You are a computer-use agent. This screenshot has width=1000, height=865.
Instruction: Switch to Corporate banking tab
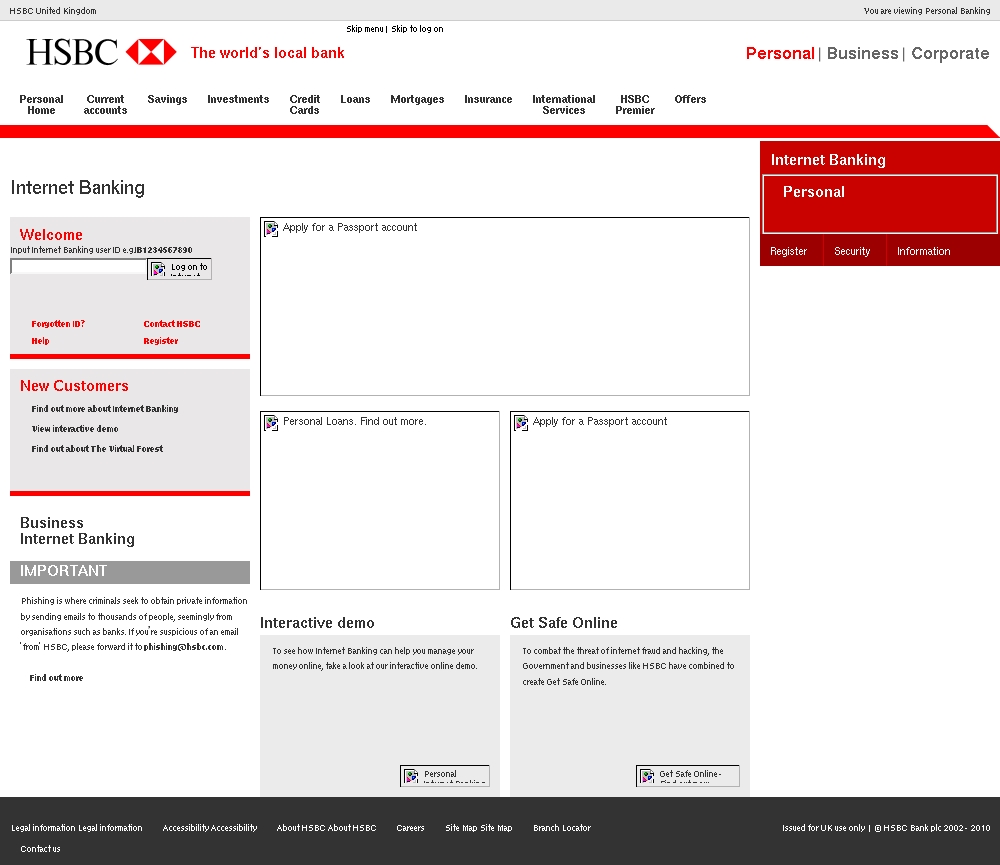click(950, 54)
